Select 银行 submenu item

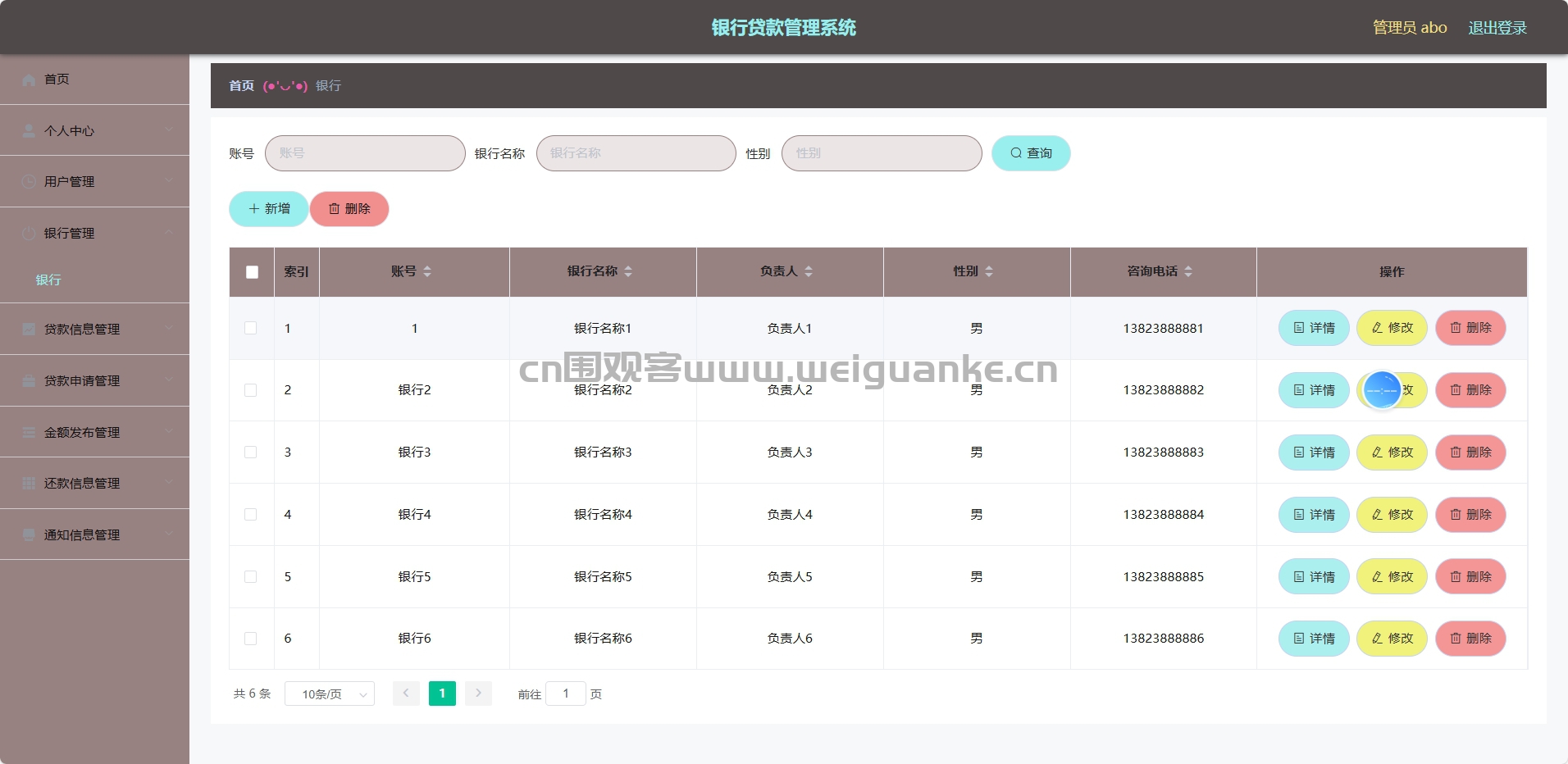pos(48,280)
